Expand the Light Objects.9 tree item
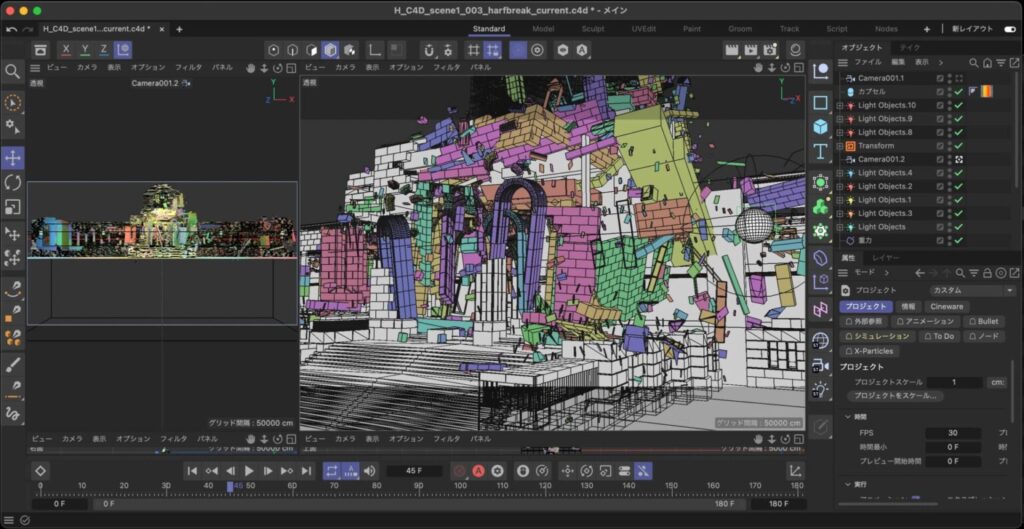This screenshot has width=1024, height=529. [x=840, y=119]
